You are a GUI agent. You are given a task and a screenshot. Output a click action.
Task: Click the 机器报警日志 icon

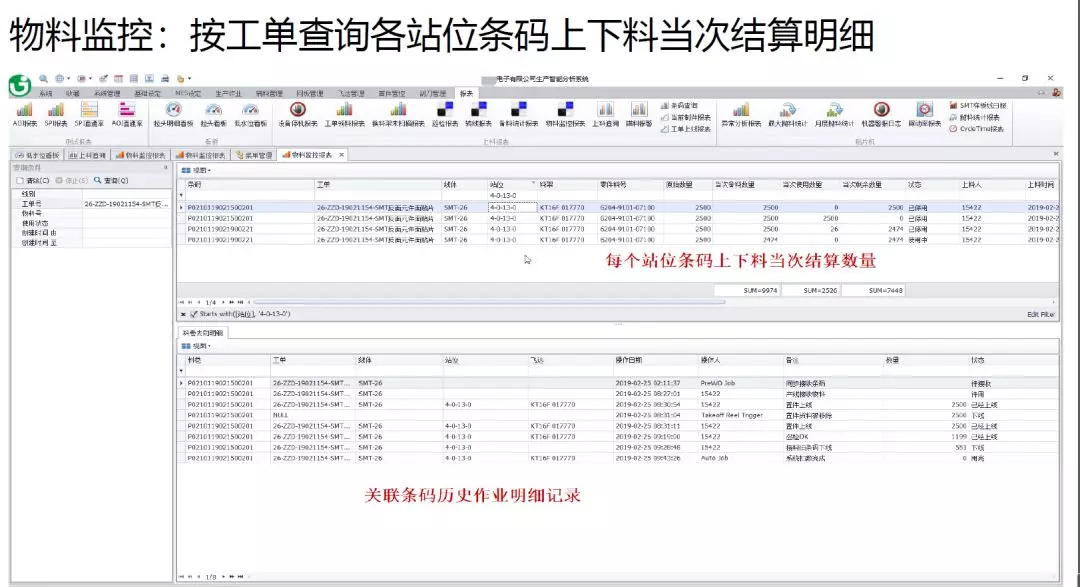881,113
